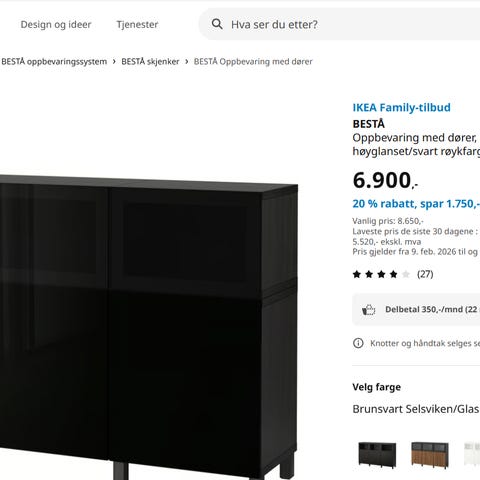Open the Tjenester menu
This screenshot has height=480, width=480.
pos(137,24)
